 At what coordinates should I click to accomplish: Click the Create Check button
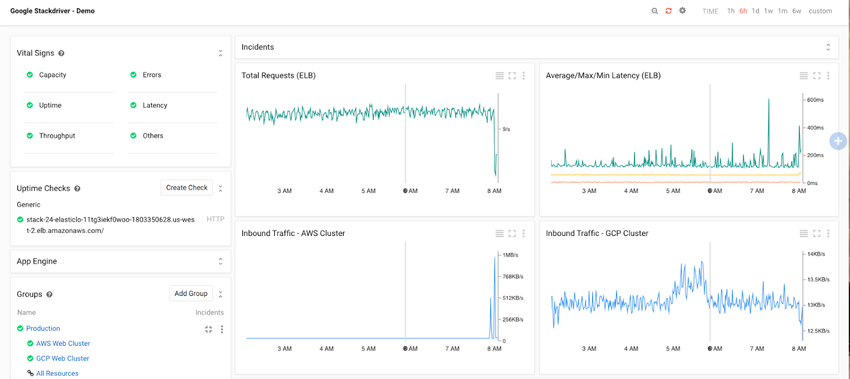187,188
